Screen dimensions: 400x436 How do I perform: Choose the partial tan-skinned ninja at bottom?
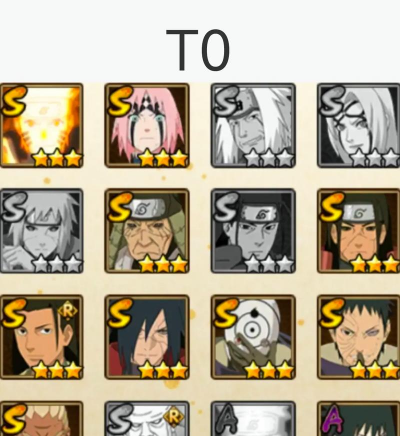41,419
